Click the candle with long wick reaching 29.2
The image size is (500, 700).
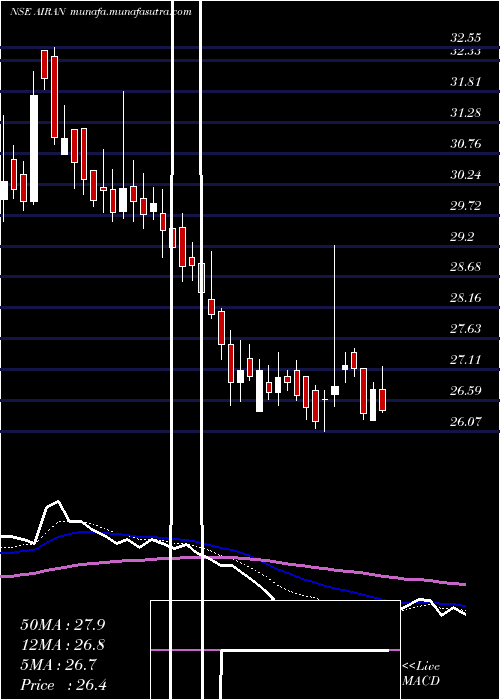point(334,391)
